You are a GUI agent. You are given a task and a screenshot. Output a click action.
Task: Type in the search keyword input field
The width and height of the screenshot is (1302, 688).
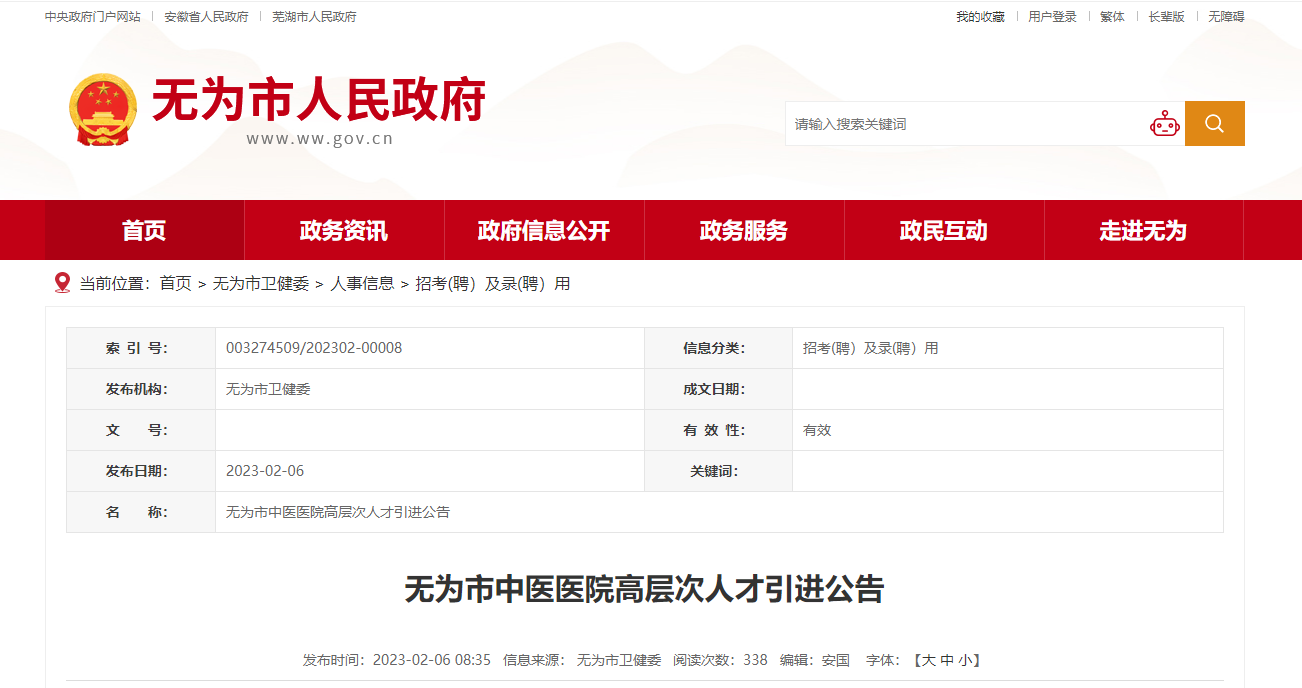tap(965, 124)
